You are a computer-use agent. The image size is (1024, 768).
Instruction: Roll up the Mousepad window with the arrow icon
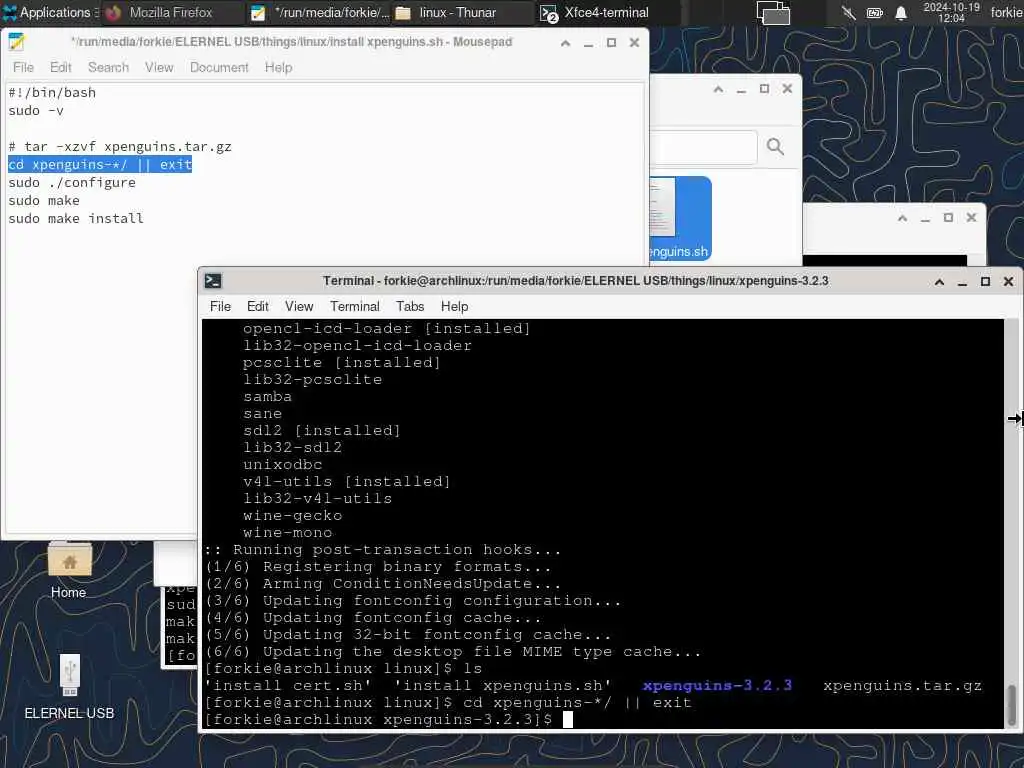[x=566, y=43]
